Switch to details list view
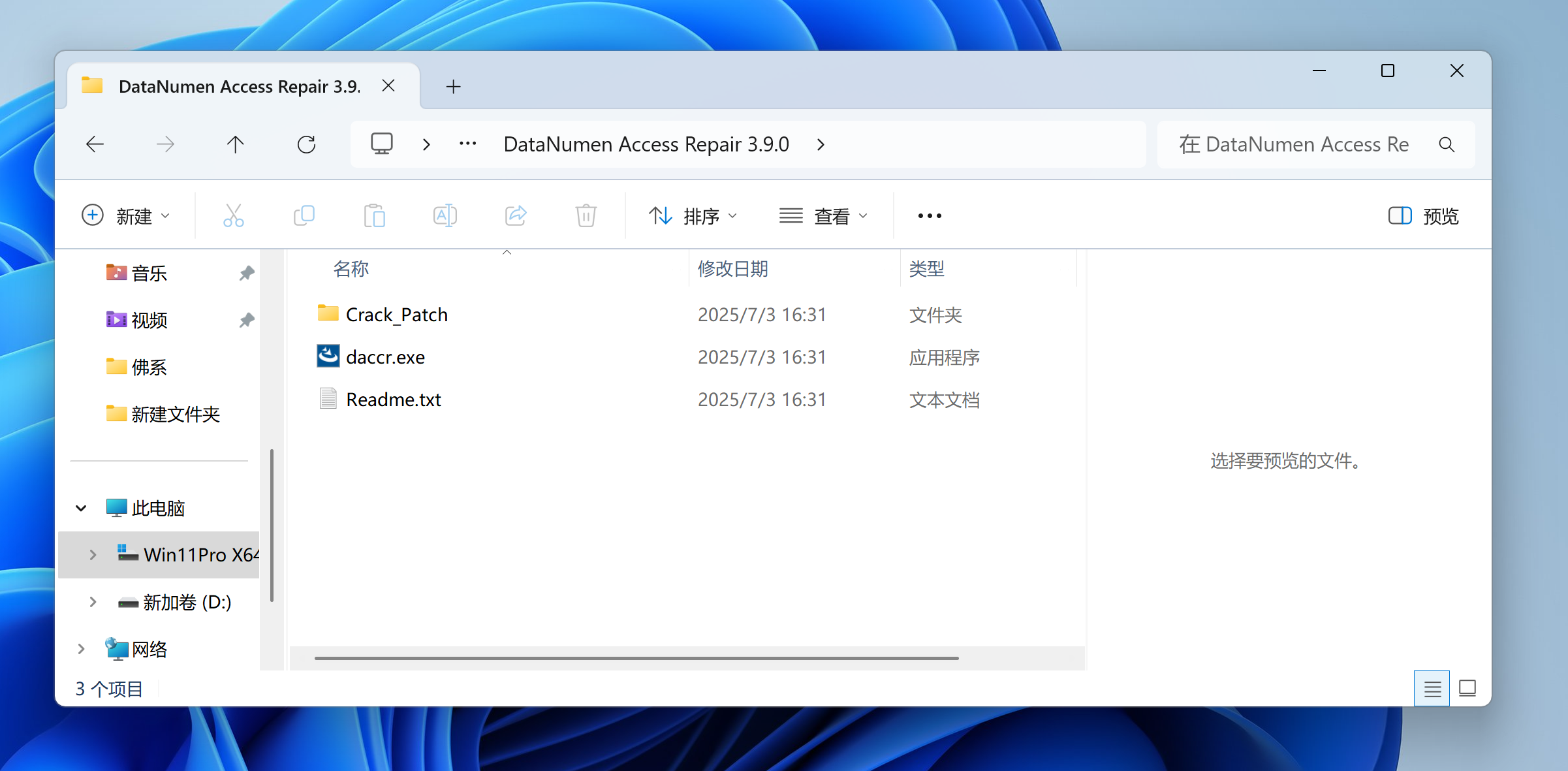Screen dimensions: 1568x771 click(x=1432, y=689)
